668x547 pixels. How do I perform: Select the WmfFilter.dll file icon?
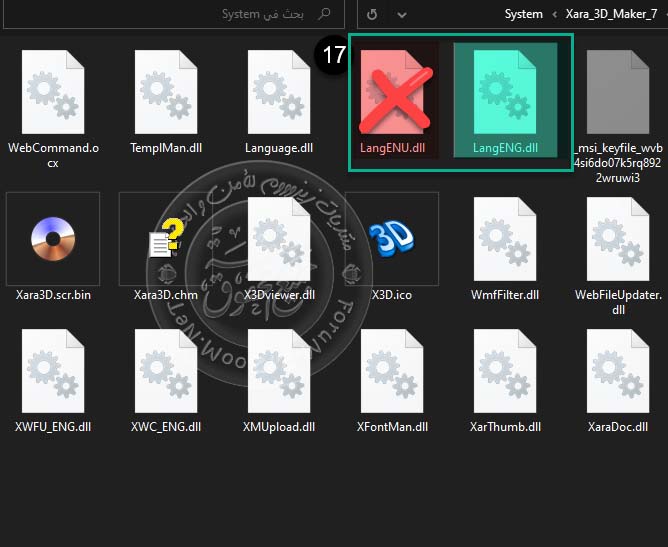click(505, 239)
